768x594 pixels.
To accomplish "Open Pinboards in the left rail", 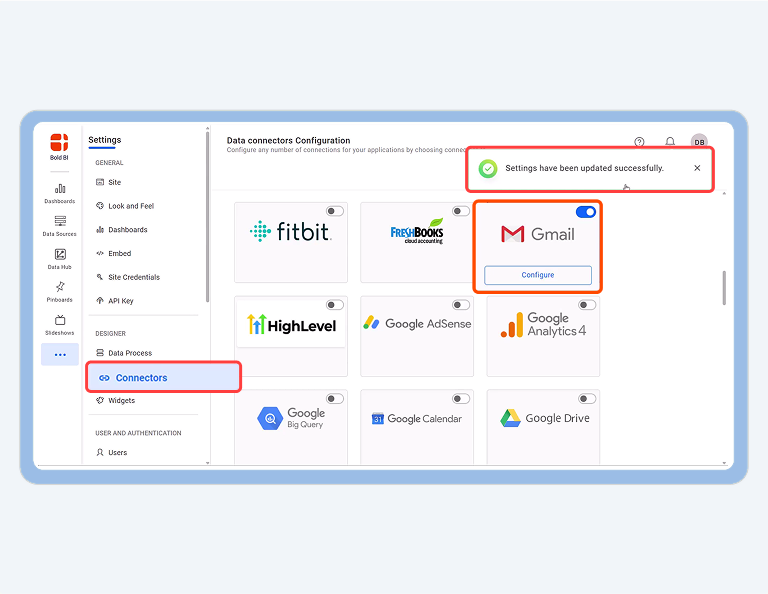I will (x=60, y=292).
